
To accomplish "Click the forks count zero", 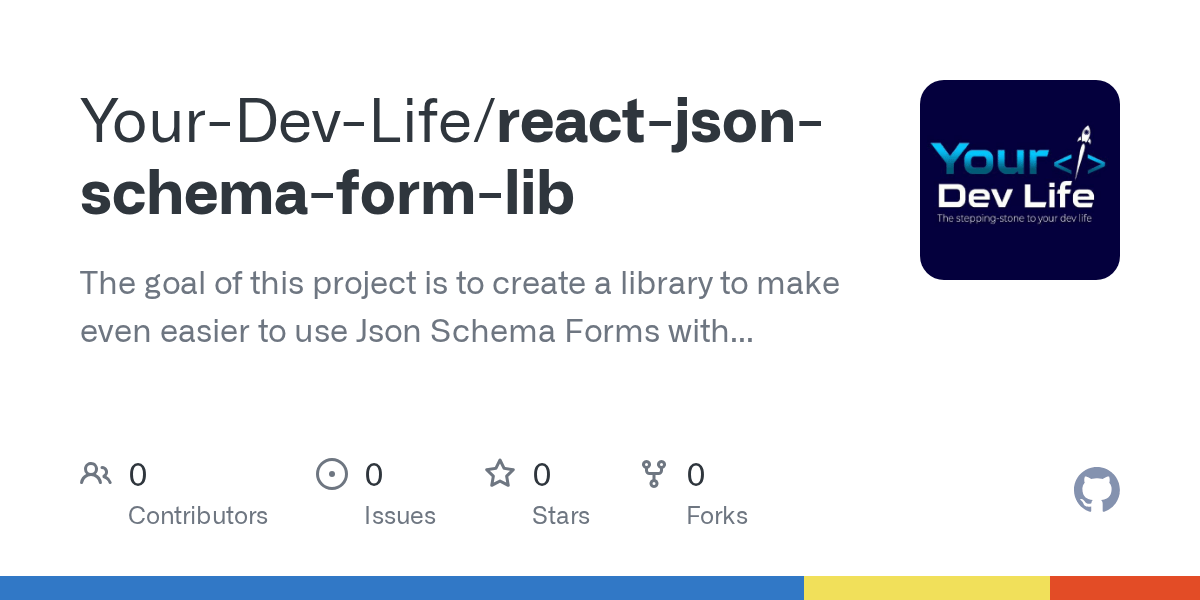I will point(696,474).
